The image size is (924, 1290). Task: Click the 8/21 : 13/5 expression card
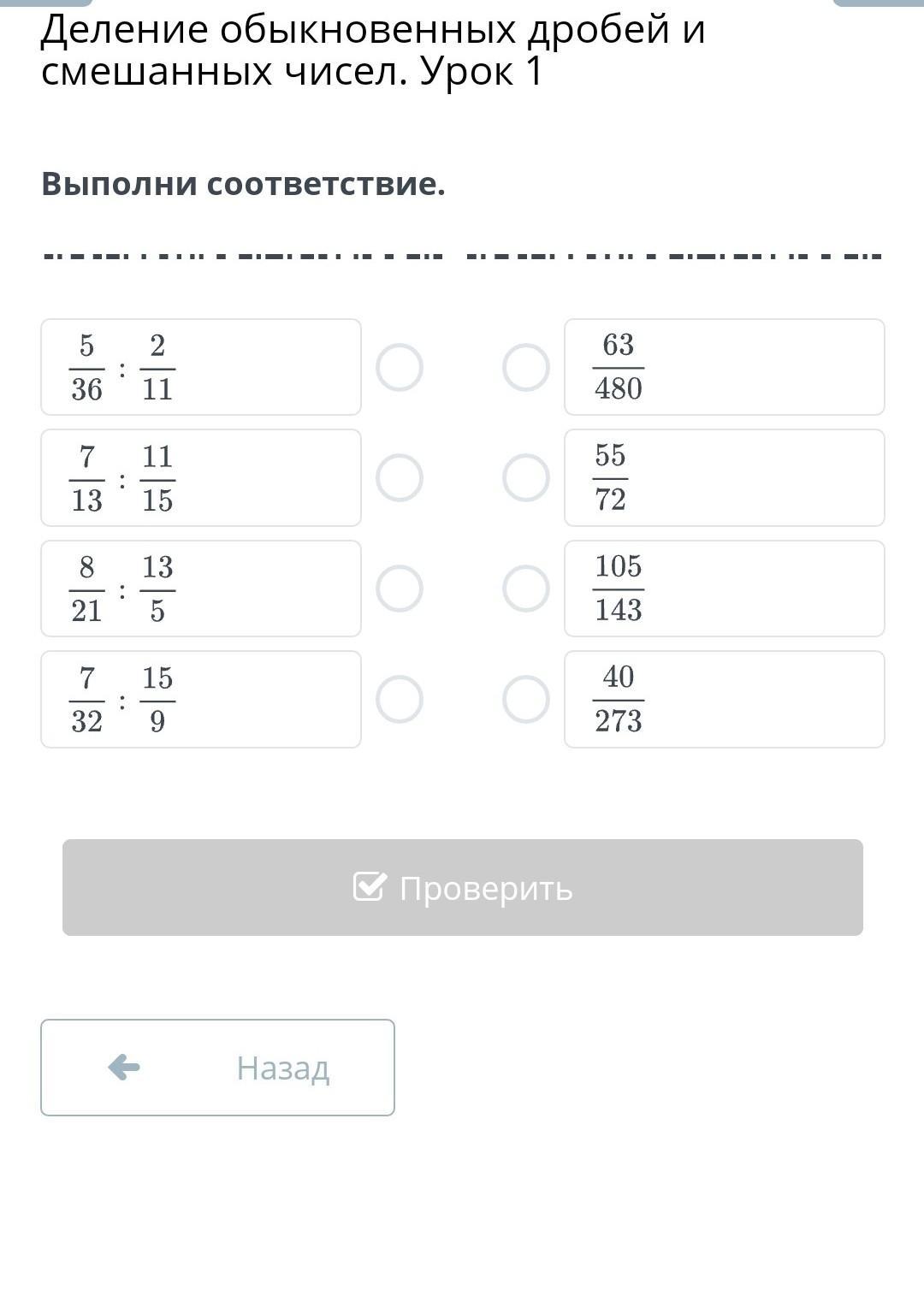coord(201,589)
